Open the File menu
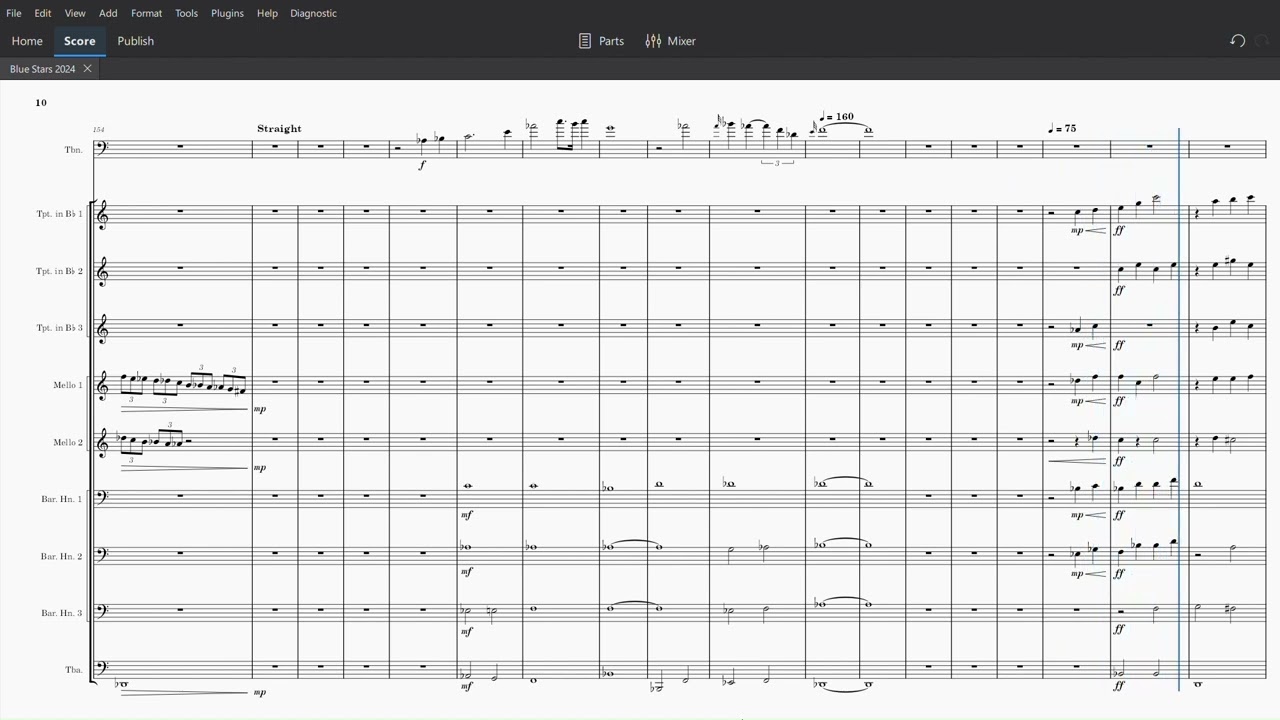 pos(14,13)
